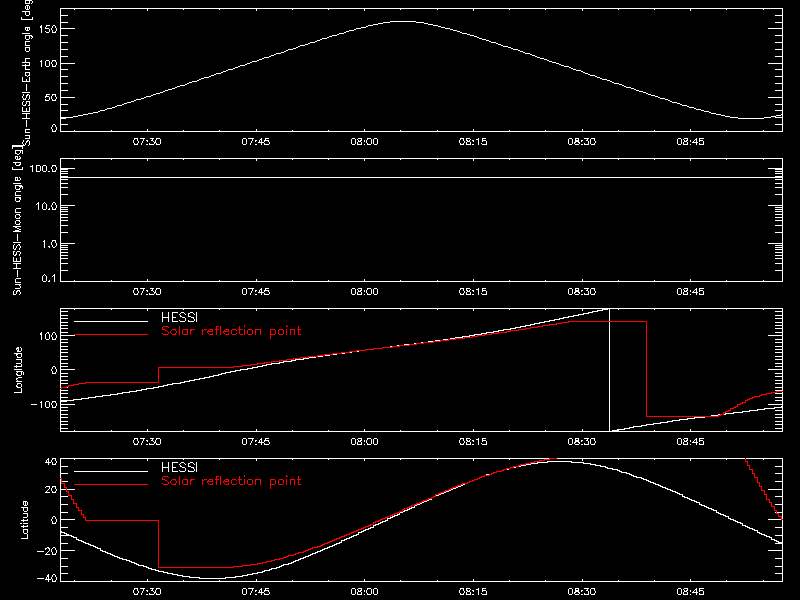Click Solar reflection point legend in Longitude plot

click(231, 331)
